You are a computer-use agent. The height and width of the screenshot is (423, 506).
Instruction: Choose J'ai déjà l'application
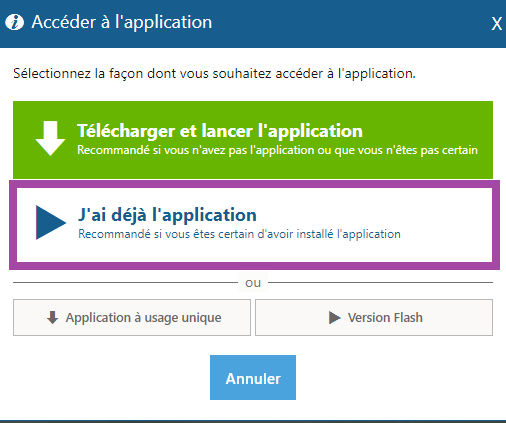point(254,225)
